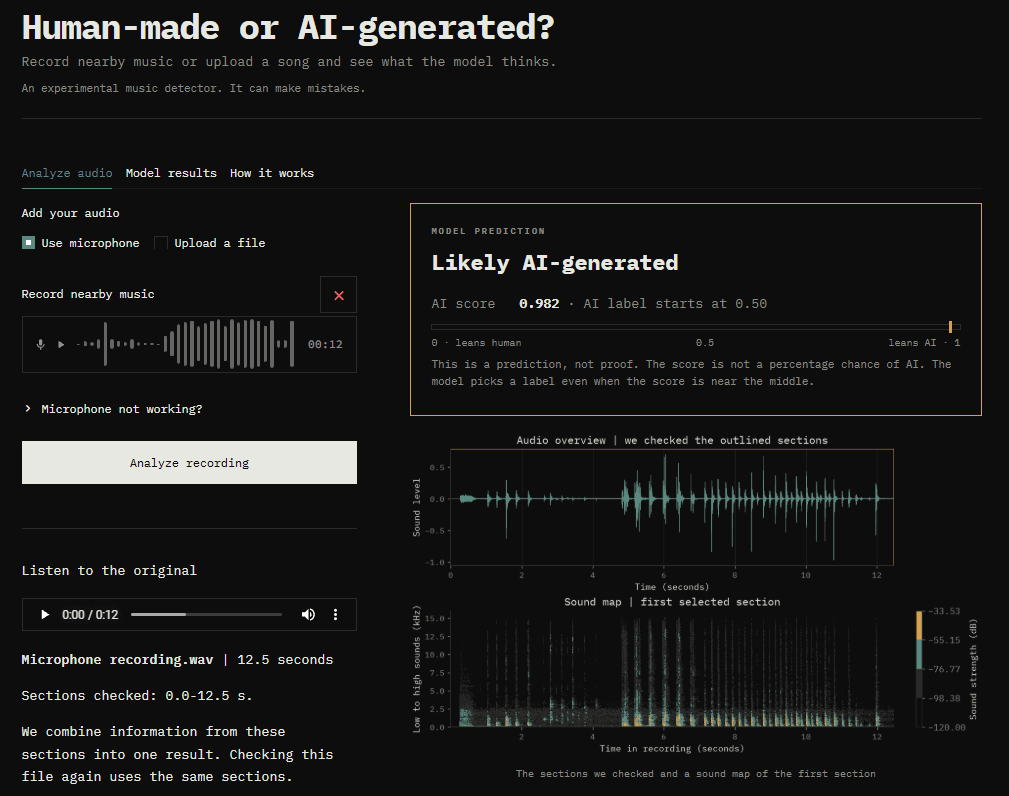Click the microphone icon in the recorder
The height and width of the screenshot is (796, 1009).
pyautogui.click(x=41, y=344)
